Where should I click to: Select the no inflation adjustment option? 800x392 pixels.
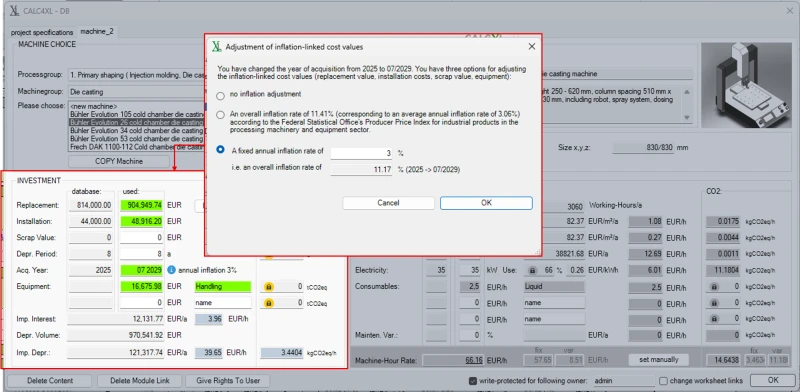coord(220,95)
